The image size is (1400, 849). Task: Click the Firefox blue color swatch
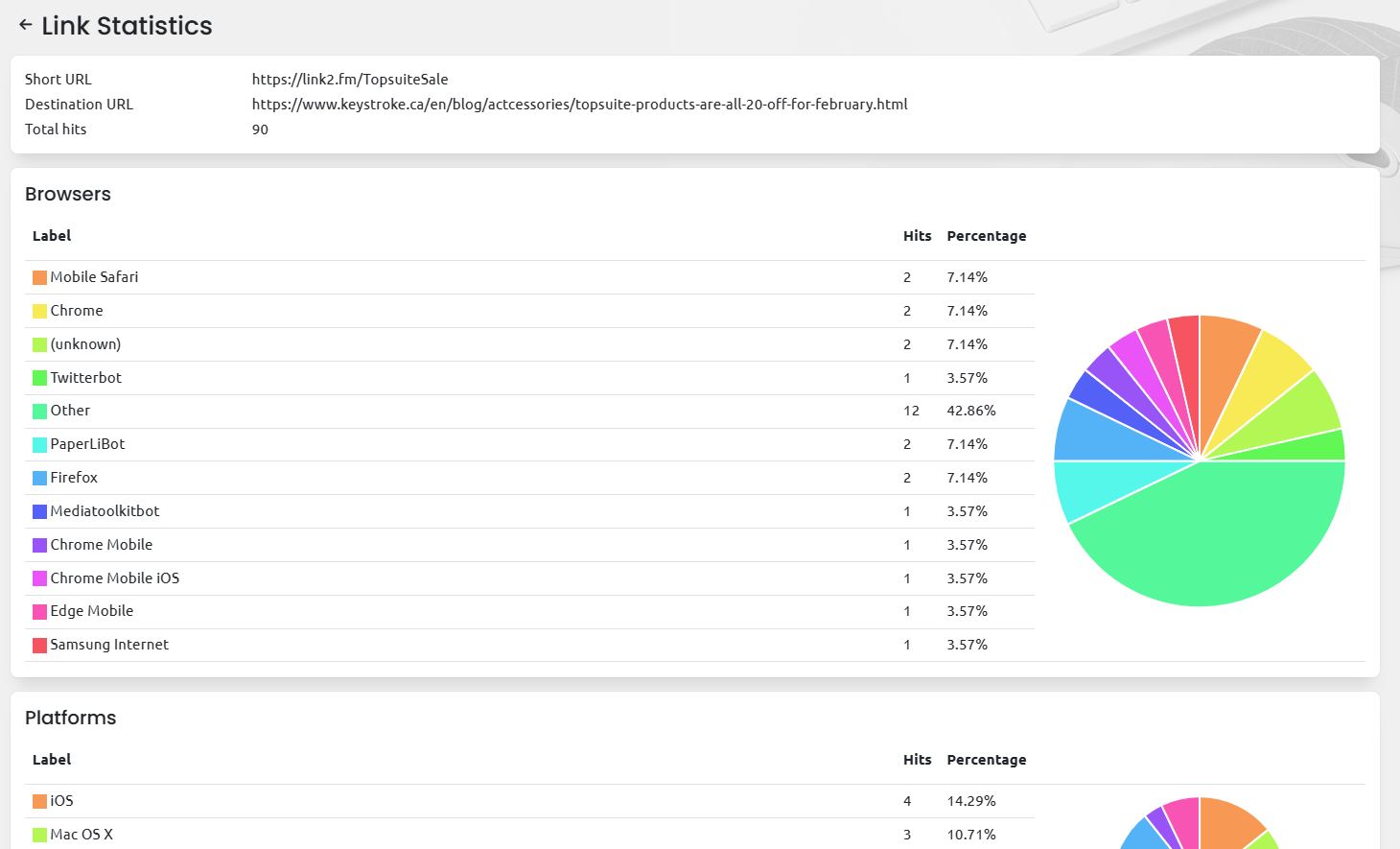click(39, 478)
